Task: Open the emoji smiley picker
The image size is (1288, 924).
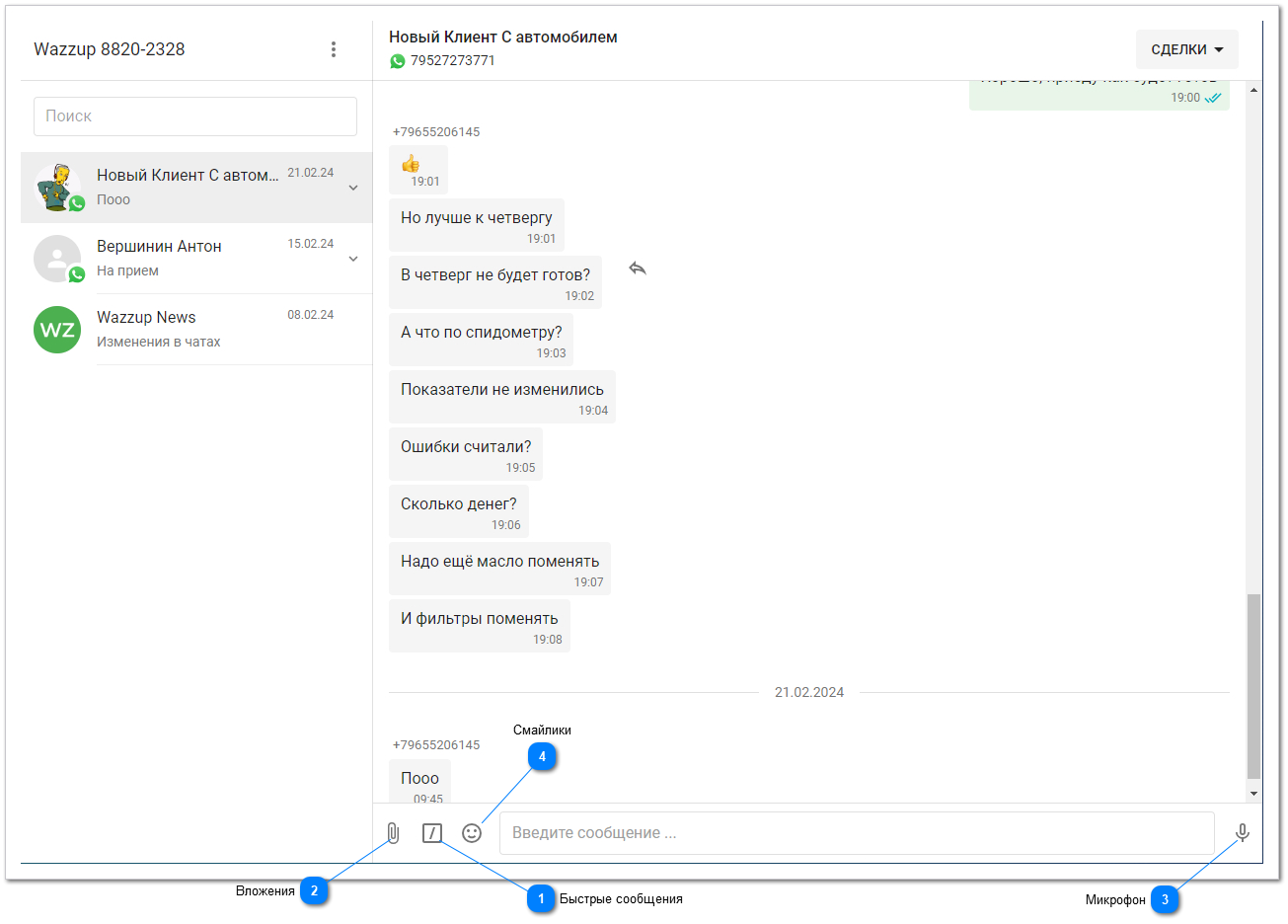Action: [x=472, y=833]
